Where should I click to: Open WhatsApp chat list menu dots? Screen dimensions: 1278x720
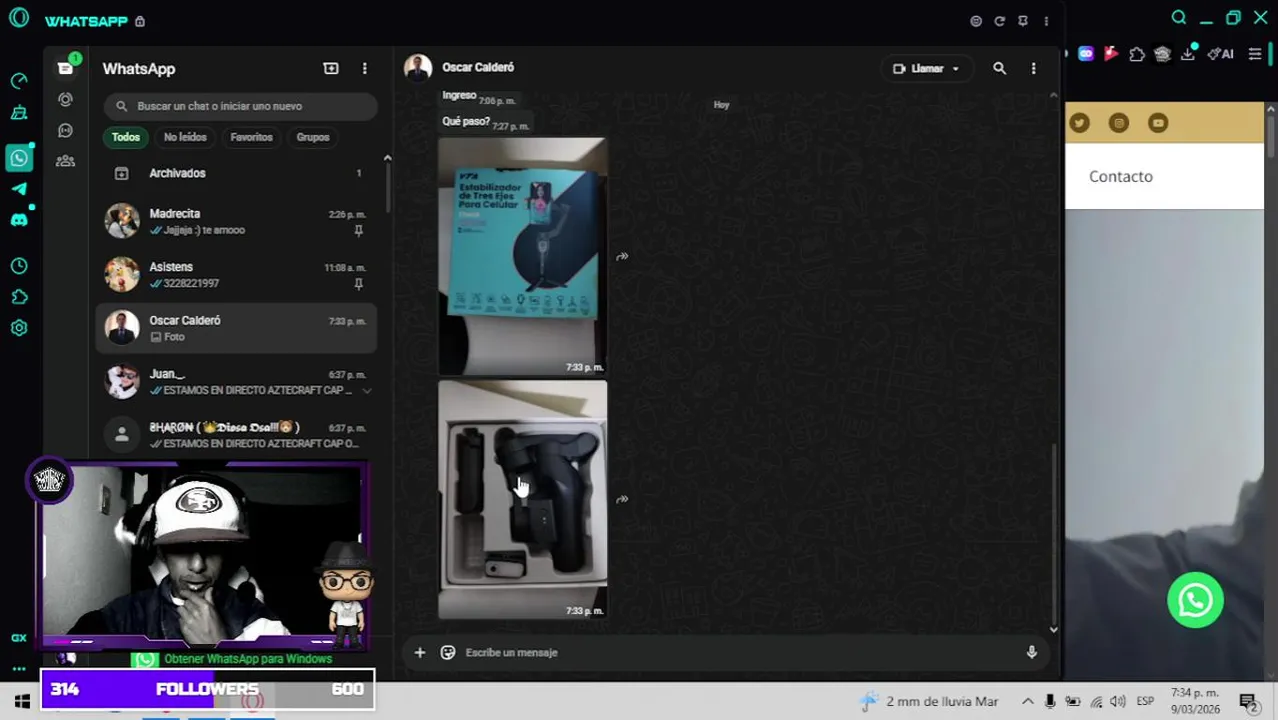[364, 68]
